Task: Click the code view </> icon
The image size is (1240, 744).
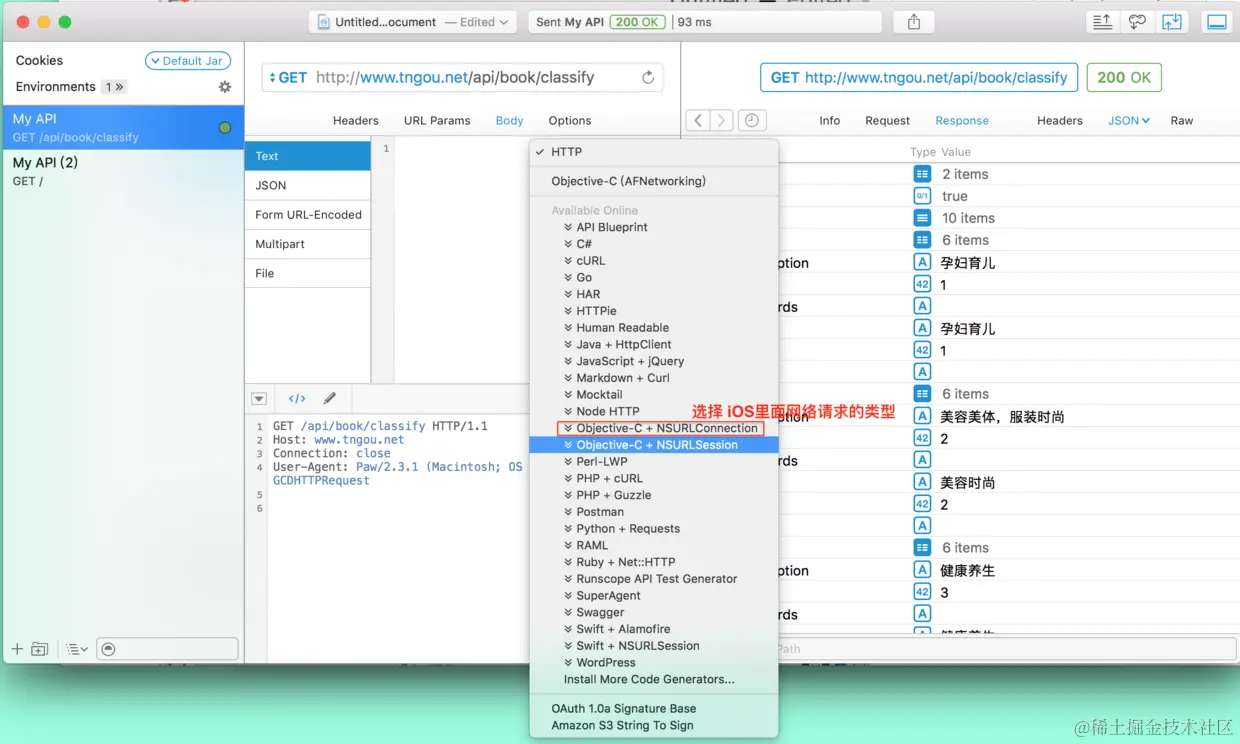Action: (297, 398)
